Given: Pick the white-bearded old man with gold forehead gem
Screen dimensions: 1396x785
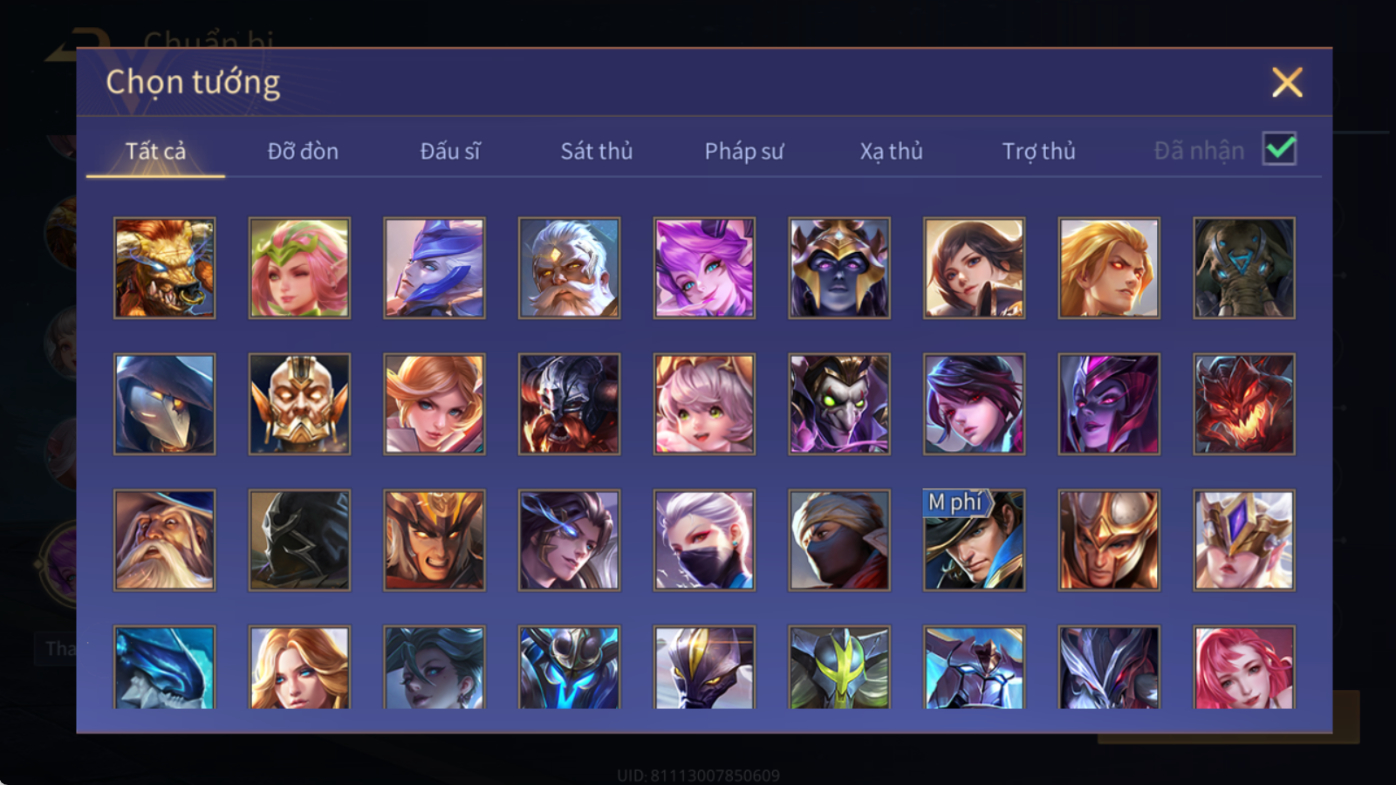Looking at the screenshot, I should pyautogui.click(x=569, y=268).
